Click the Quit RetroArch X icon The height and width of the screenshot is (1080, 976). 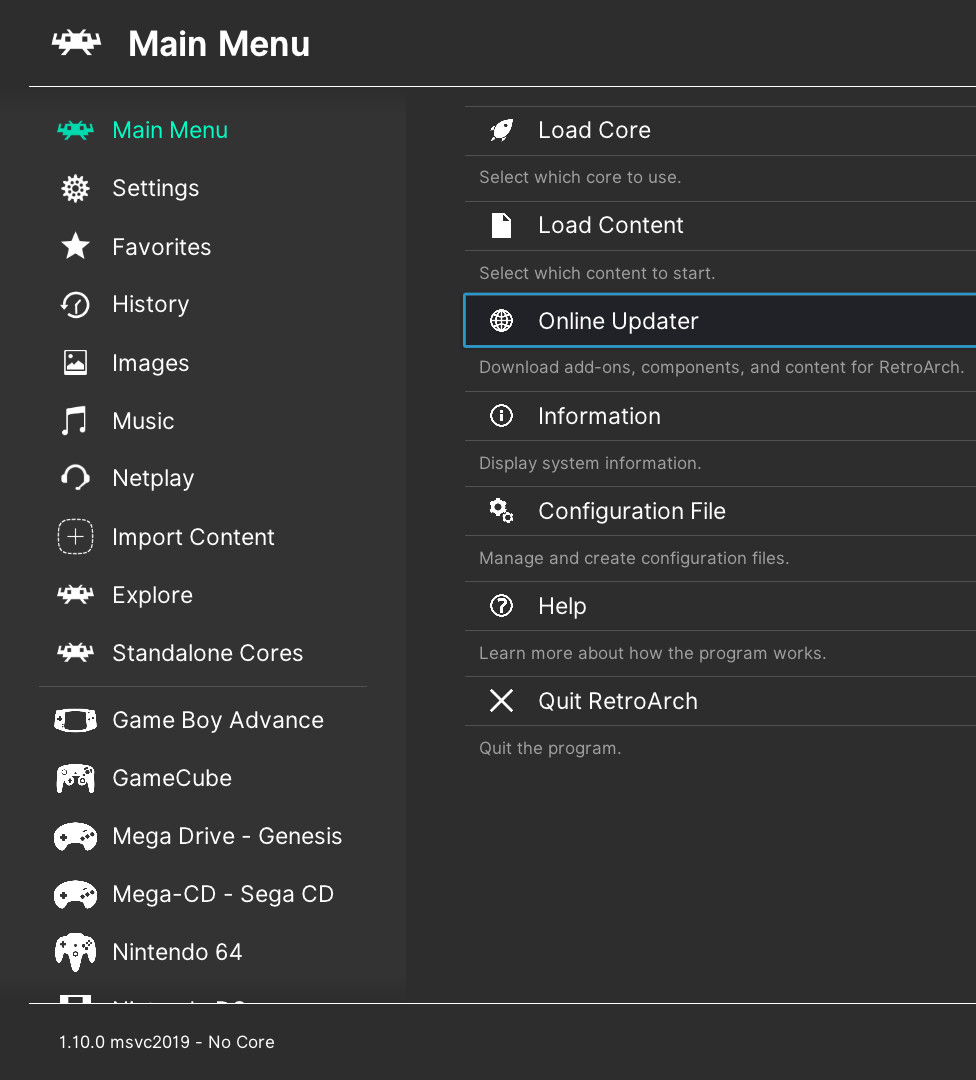(x=501, y=700)
